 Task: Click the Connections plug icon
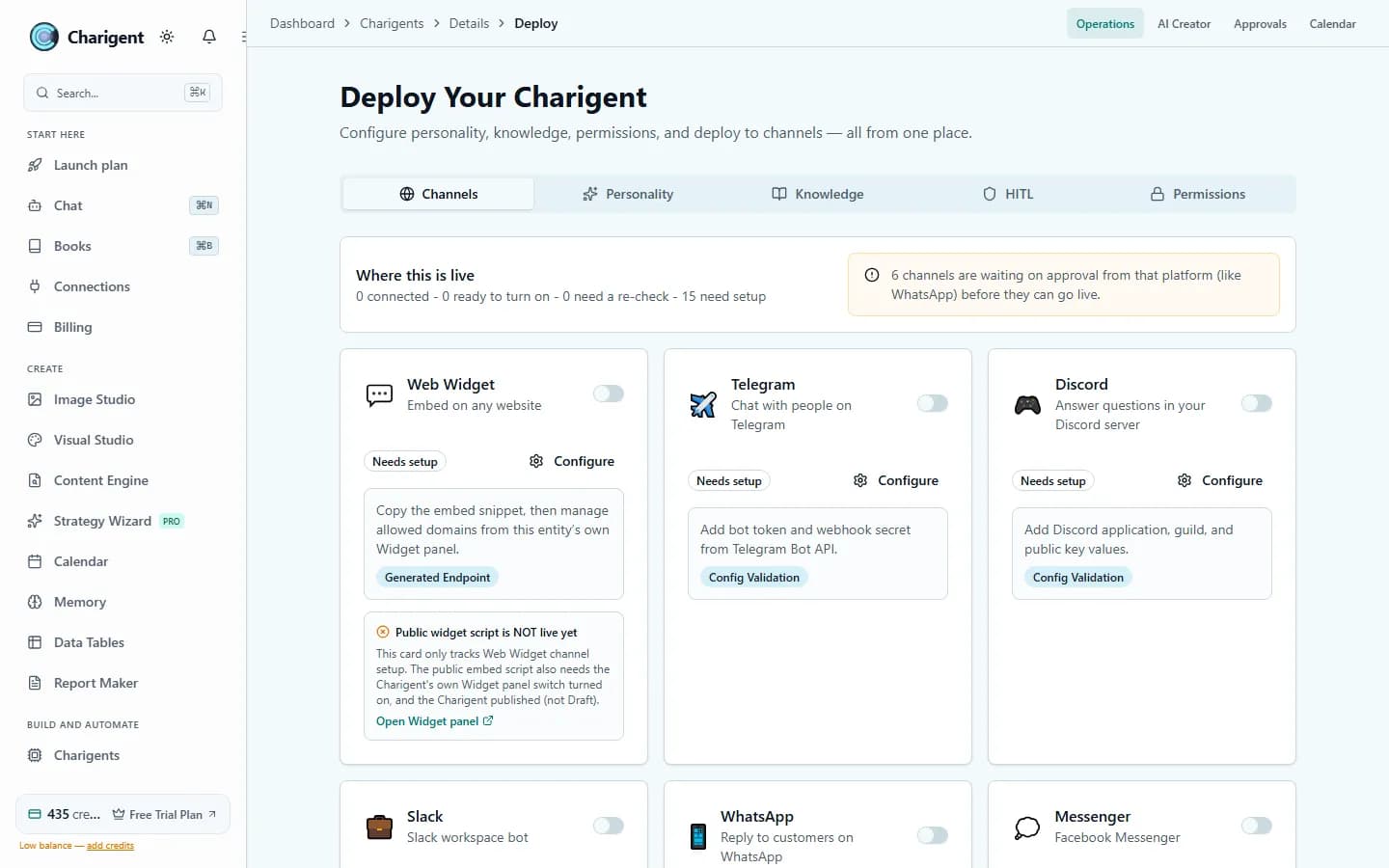click(x=35, y=286)
